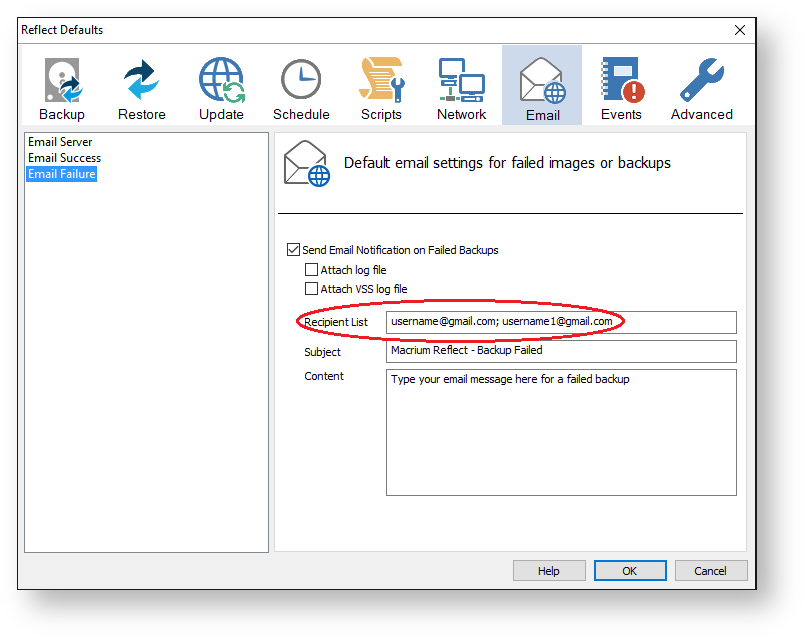Image resolution: width=805 pixels, height=638 pixels.
Task: Click the Subject text field
Action: coord(561,352)
